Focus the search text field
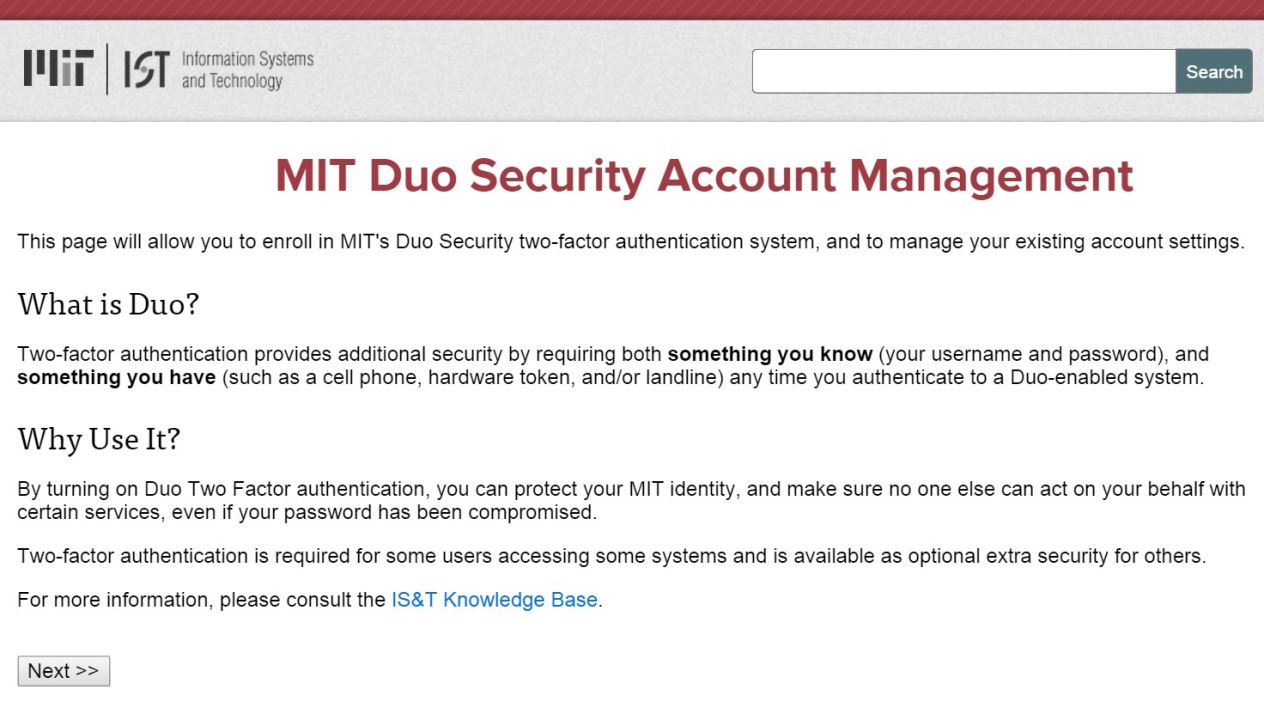 [963, 72]
